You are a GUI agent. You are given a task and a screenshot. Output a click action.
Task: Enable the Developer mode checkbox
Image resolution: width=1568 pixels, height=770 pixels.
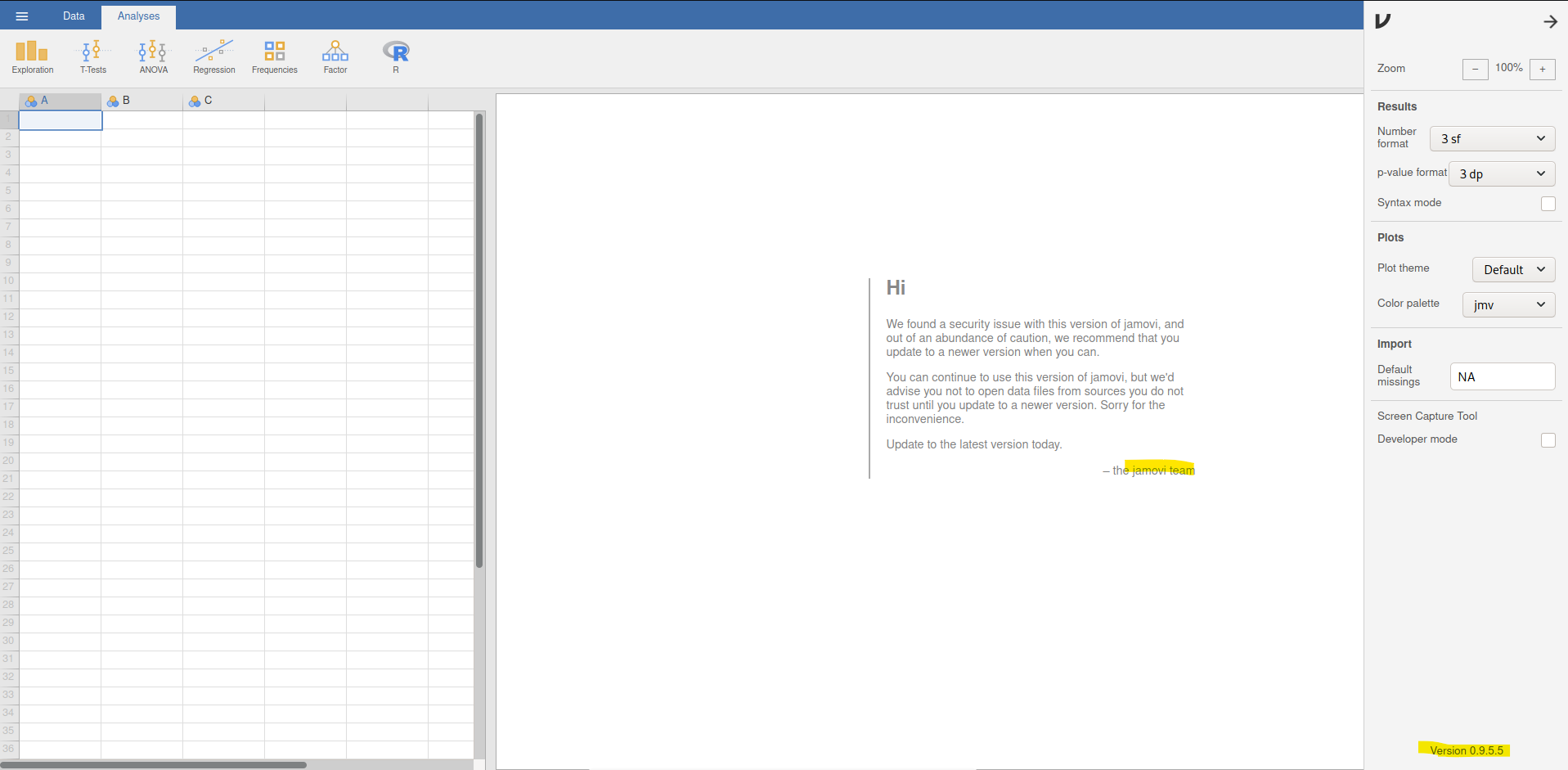coord(1548,440)
